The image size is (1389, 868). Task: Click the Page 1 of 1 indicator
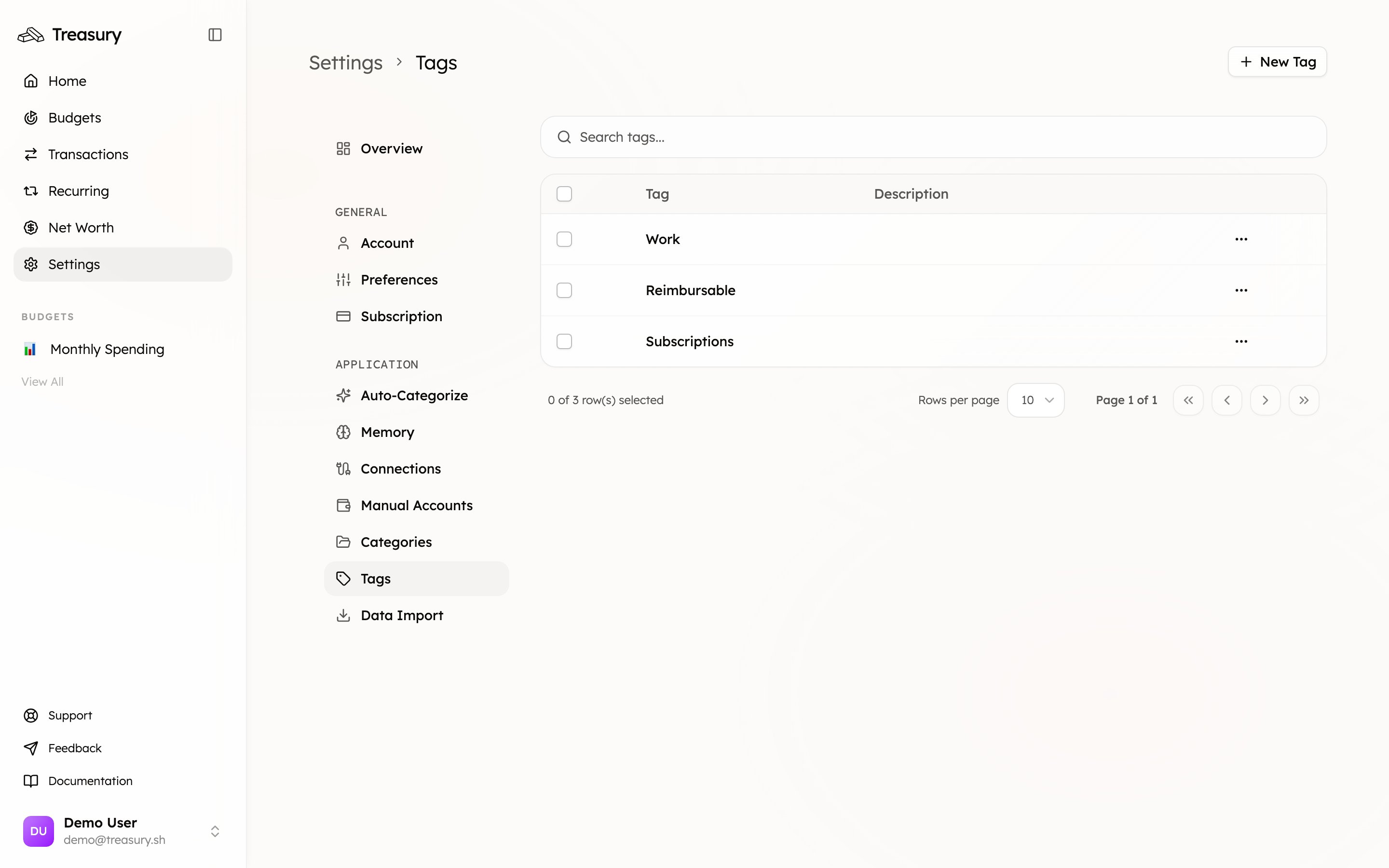point(1126,400)
